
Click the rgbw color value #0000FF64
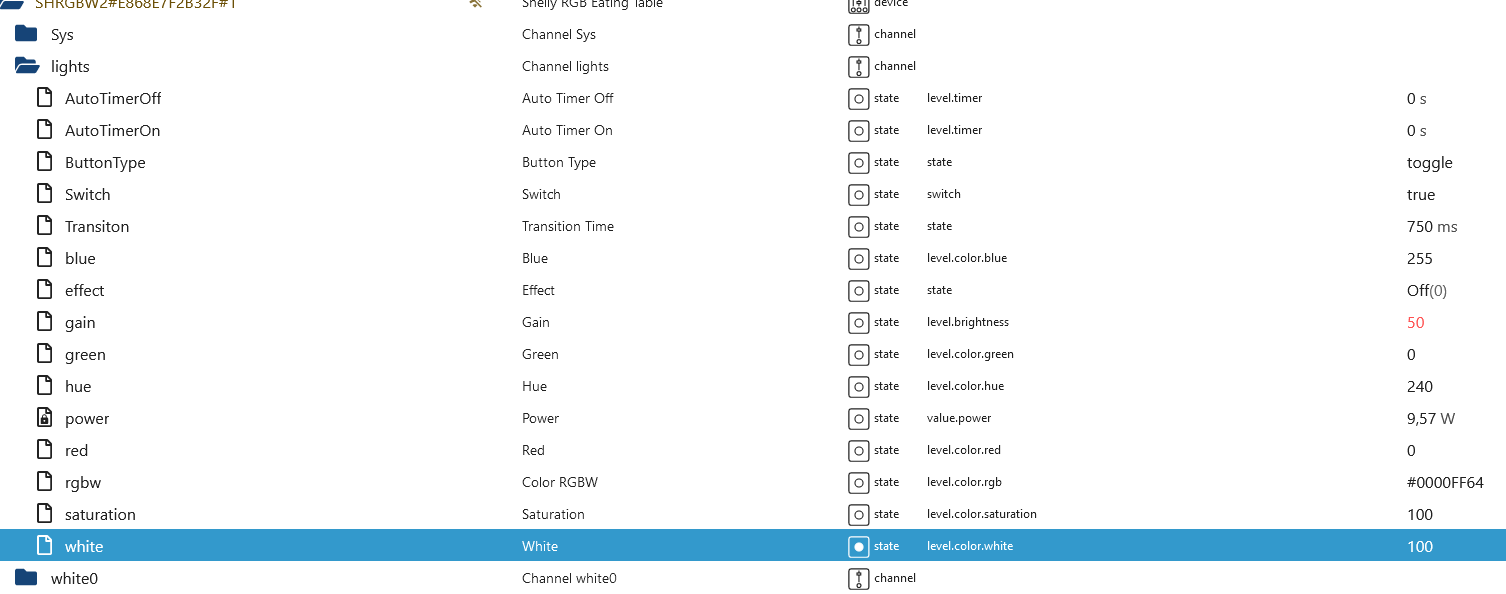1444,483
